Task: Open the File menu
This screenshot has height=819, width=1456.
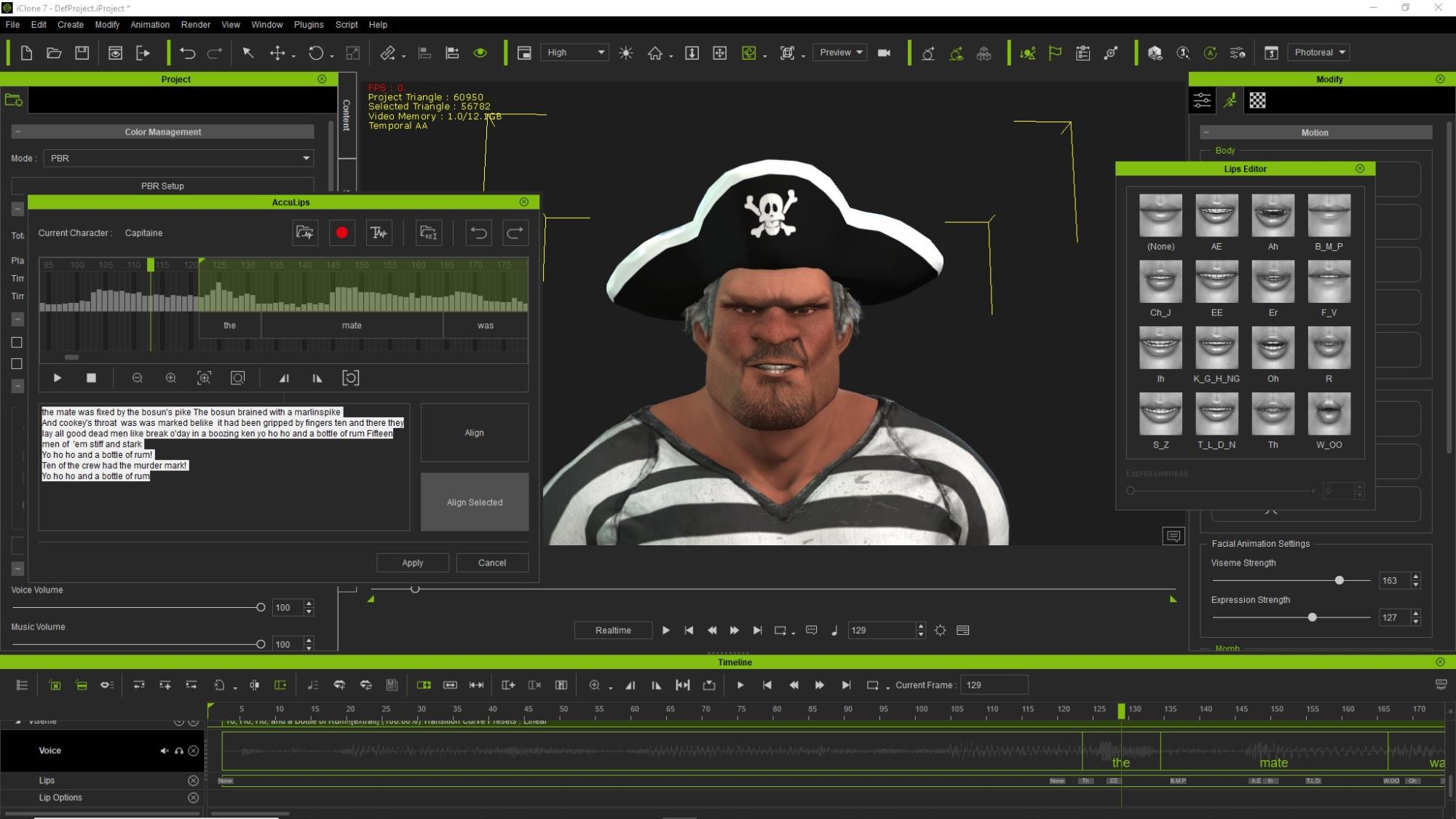Action: click(x=12, y=24)
